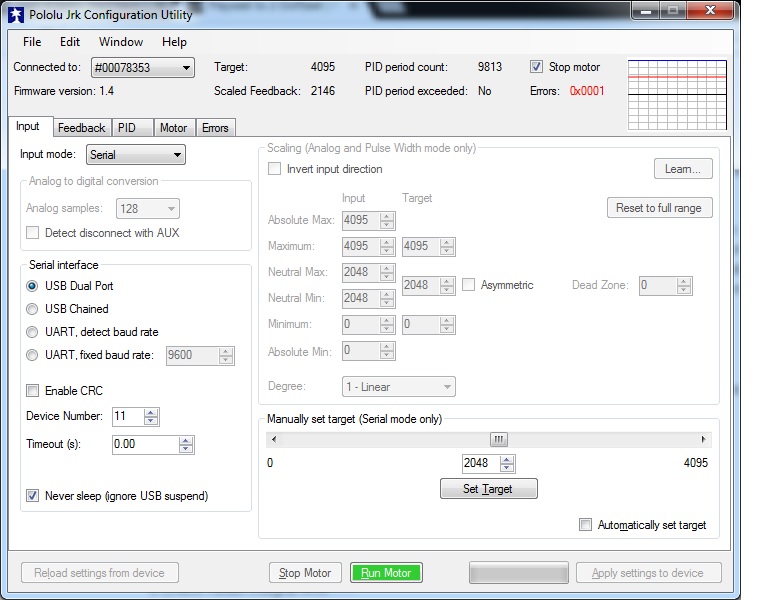Expand the Connected to device dropdown

tap(142, 68)
